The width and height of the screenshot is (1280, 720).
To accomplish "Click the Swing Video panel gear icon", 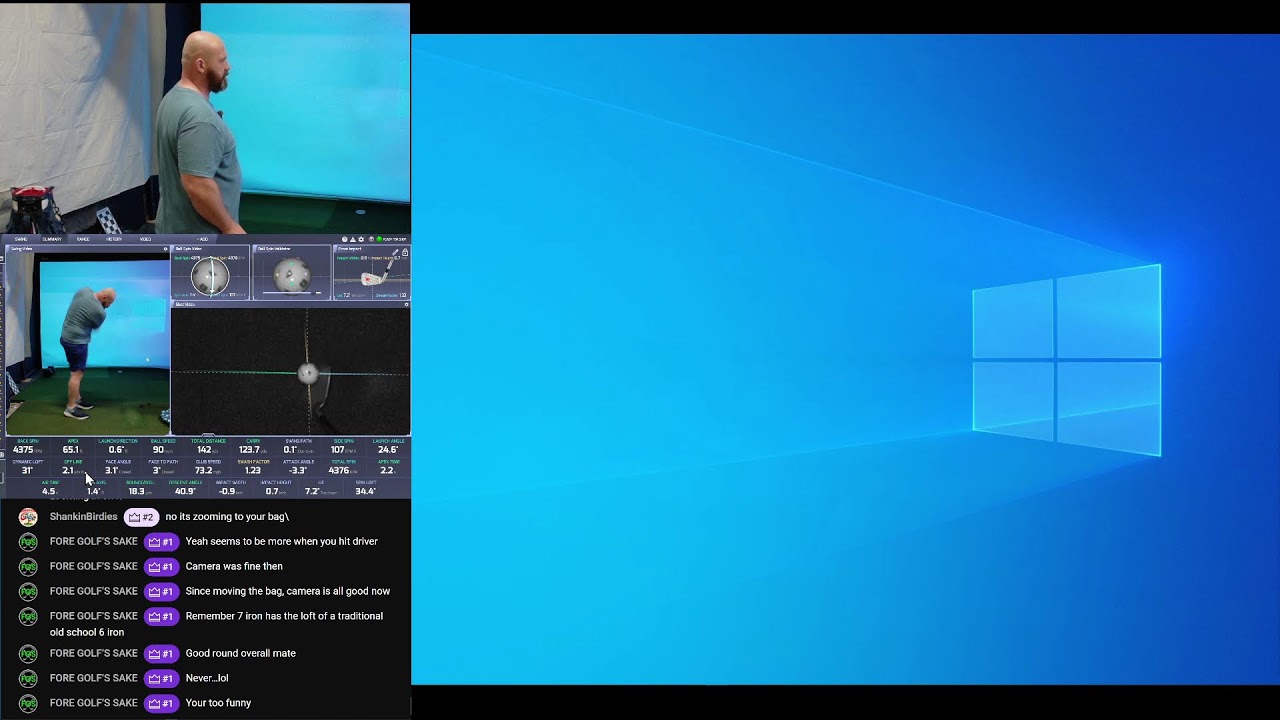I will pos(165,249).
